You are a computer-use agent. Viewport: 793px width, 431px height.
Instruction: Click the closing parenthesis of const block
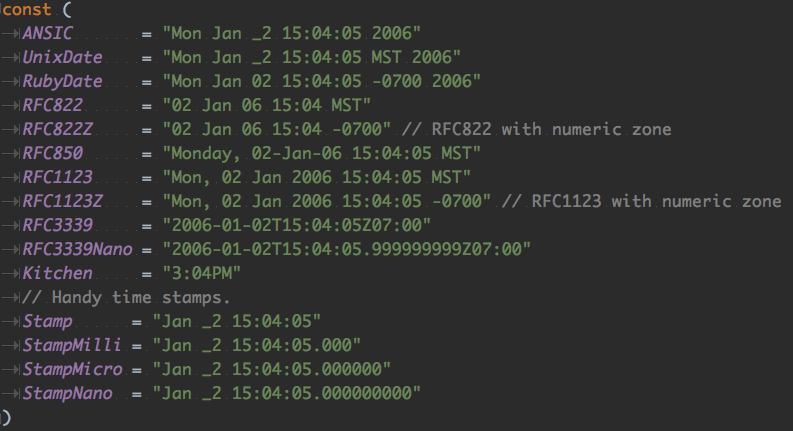coord(4,417)
